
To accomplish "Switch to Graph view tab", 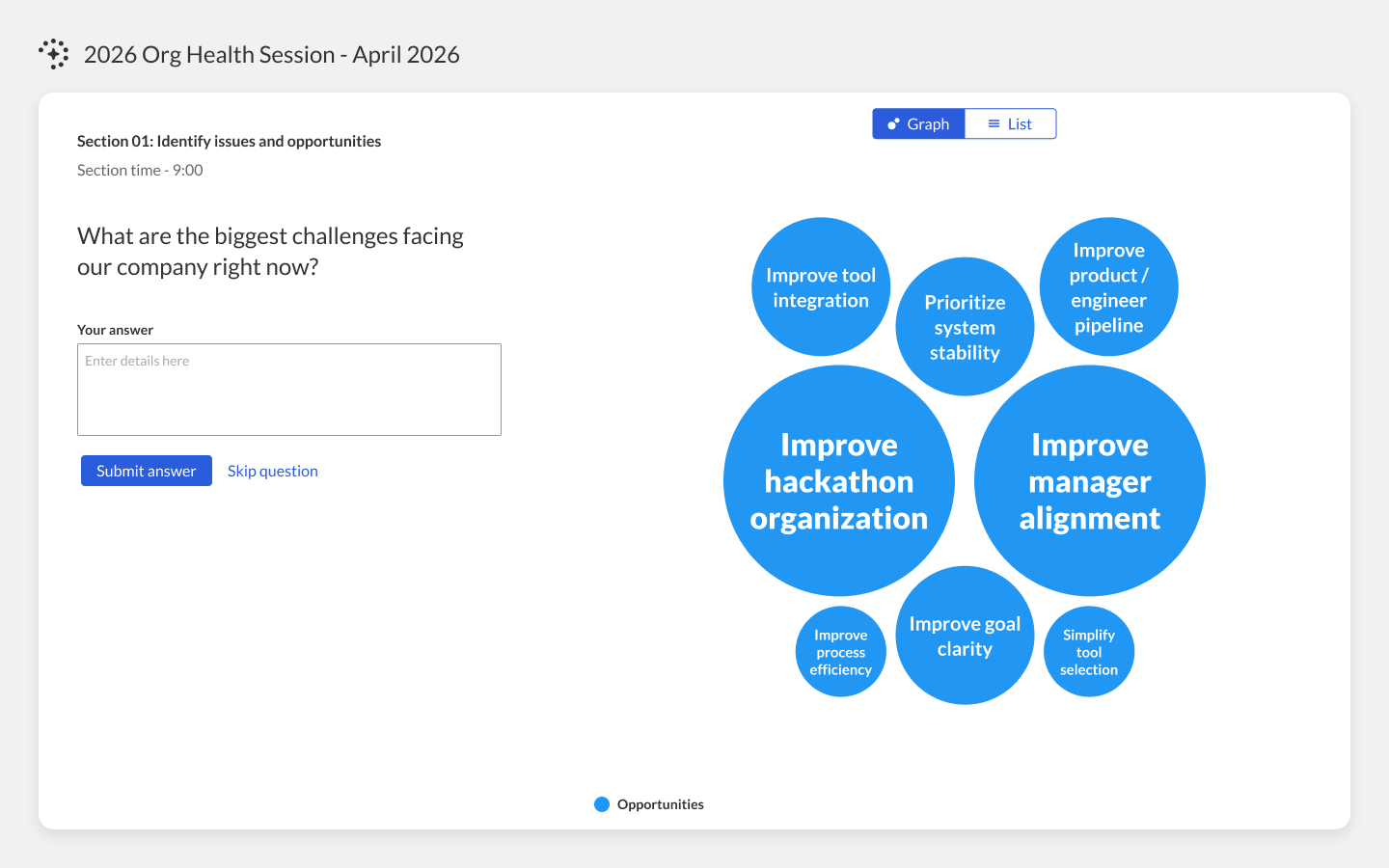I will pyautogui.click(x=918, y=123).
